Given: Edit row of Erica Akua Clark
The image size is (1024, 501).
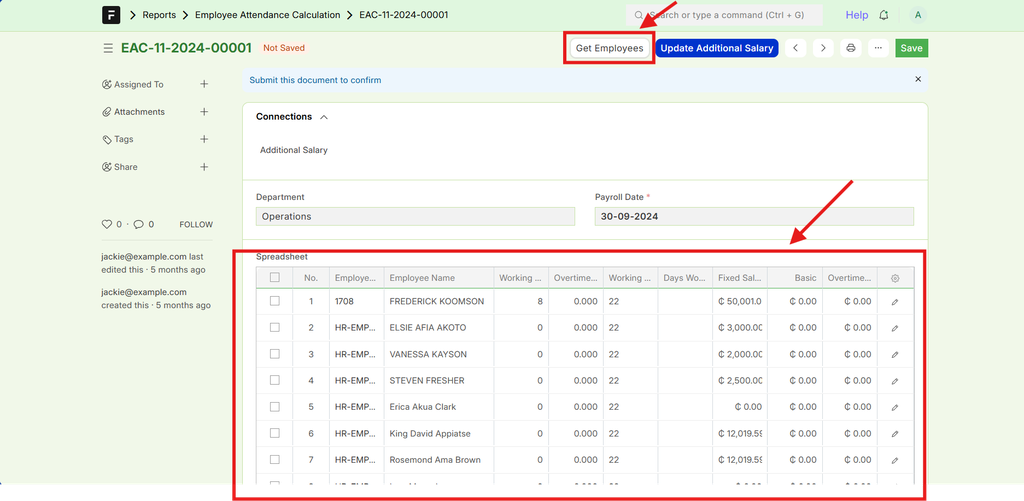Looking at the screenshot, I should (x=895, y=407).
